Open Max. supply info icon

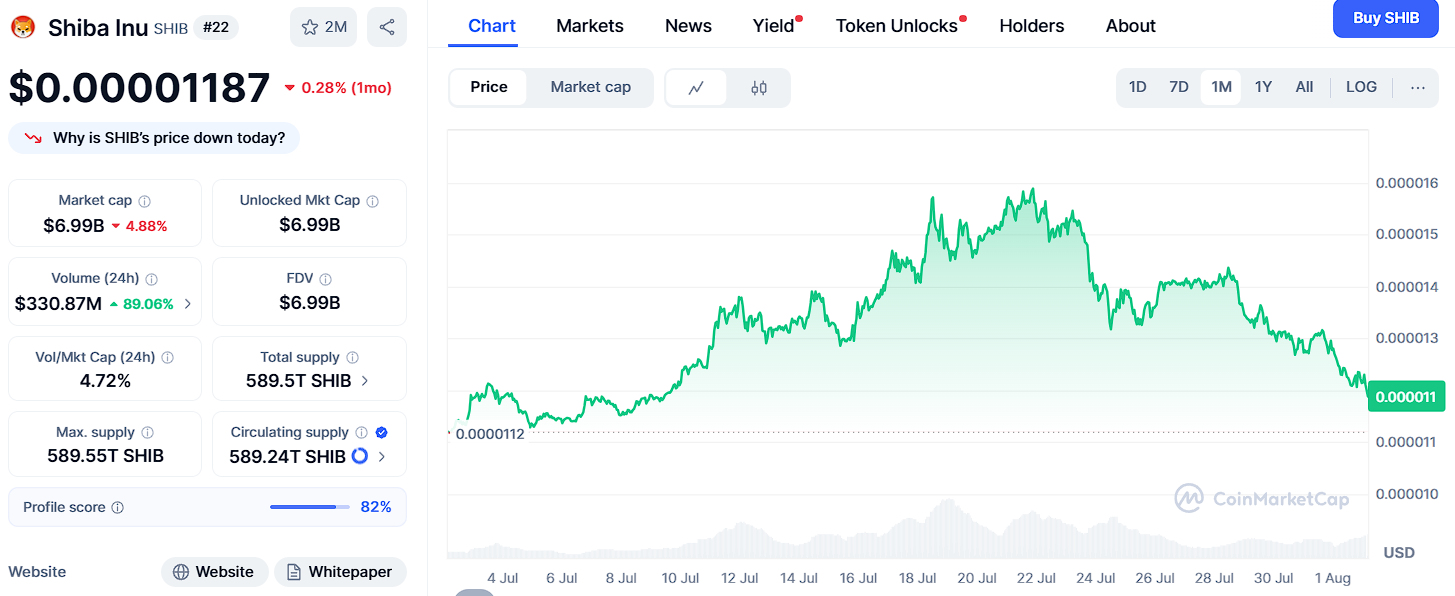point(148,433)
